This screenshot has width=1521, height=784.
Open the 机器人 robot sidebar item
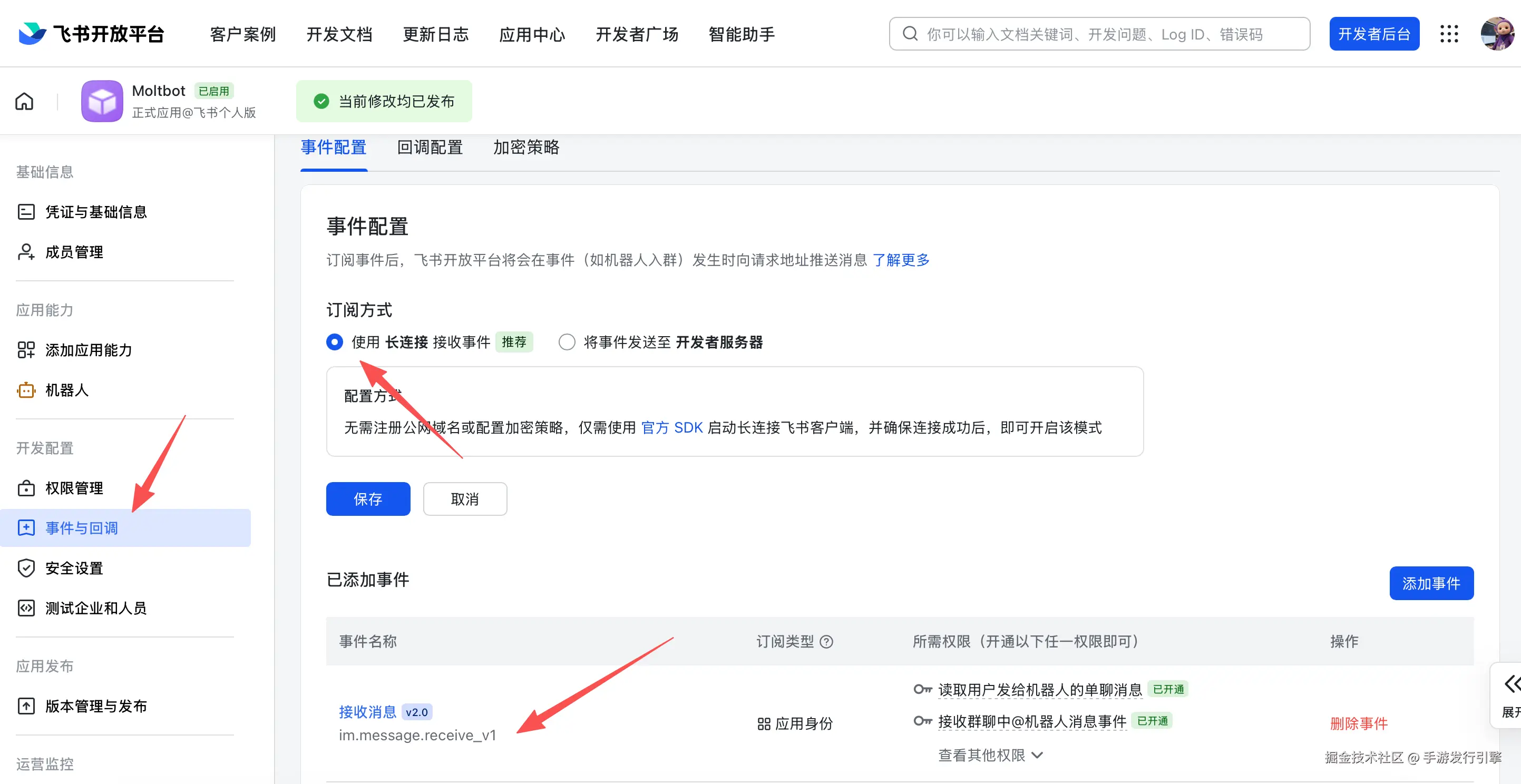(66, 390)
